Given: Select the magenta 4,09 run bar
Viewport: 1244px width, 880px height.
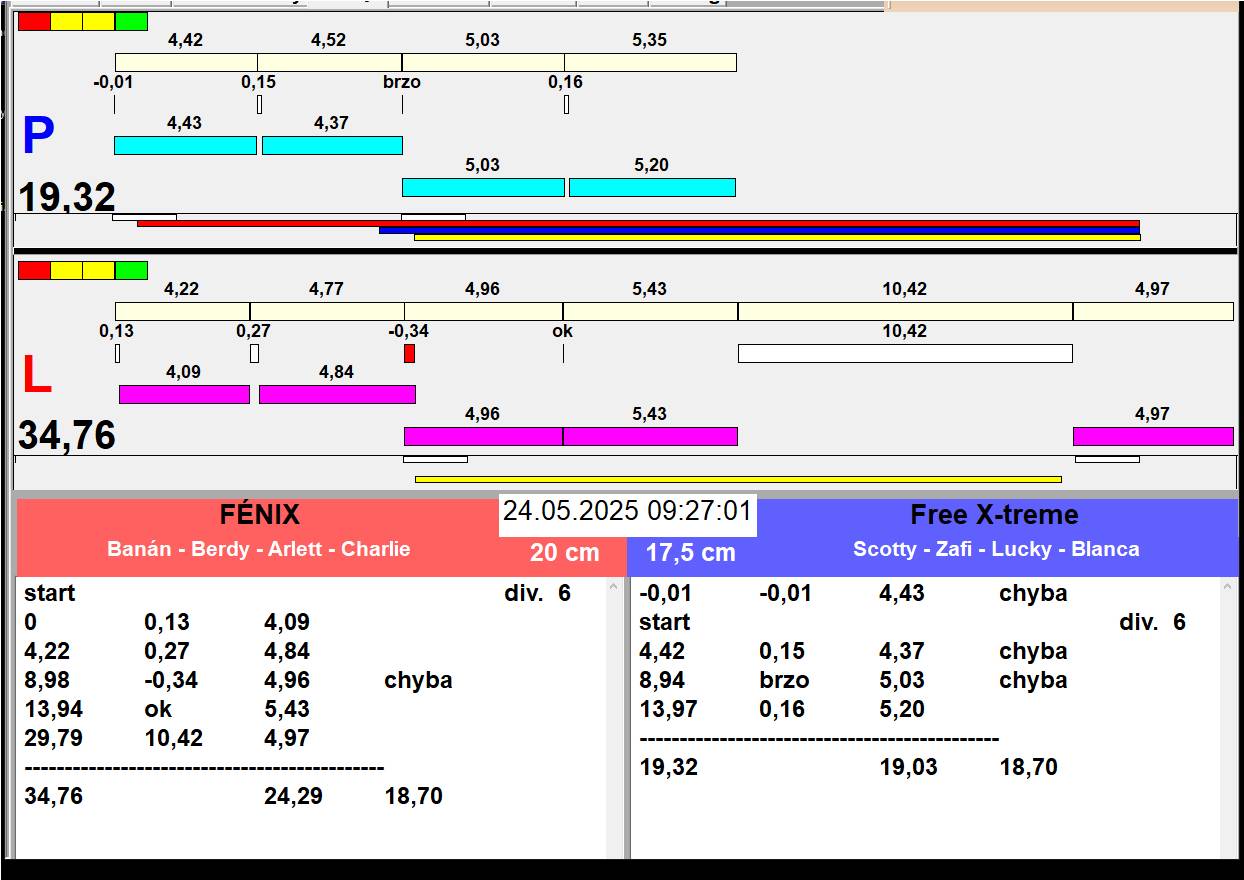Looking at the screenshot, I should (x=184, y=394).
